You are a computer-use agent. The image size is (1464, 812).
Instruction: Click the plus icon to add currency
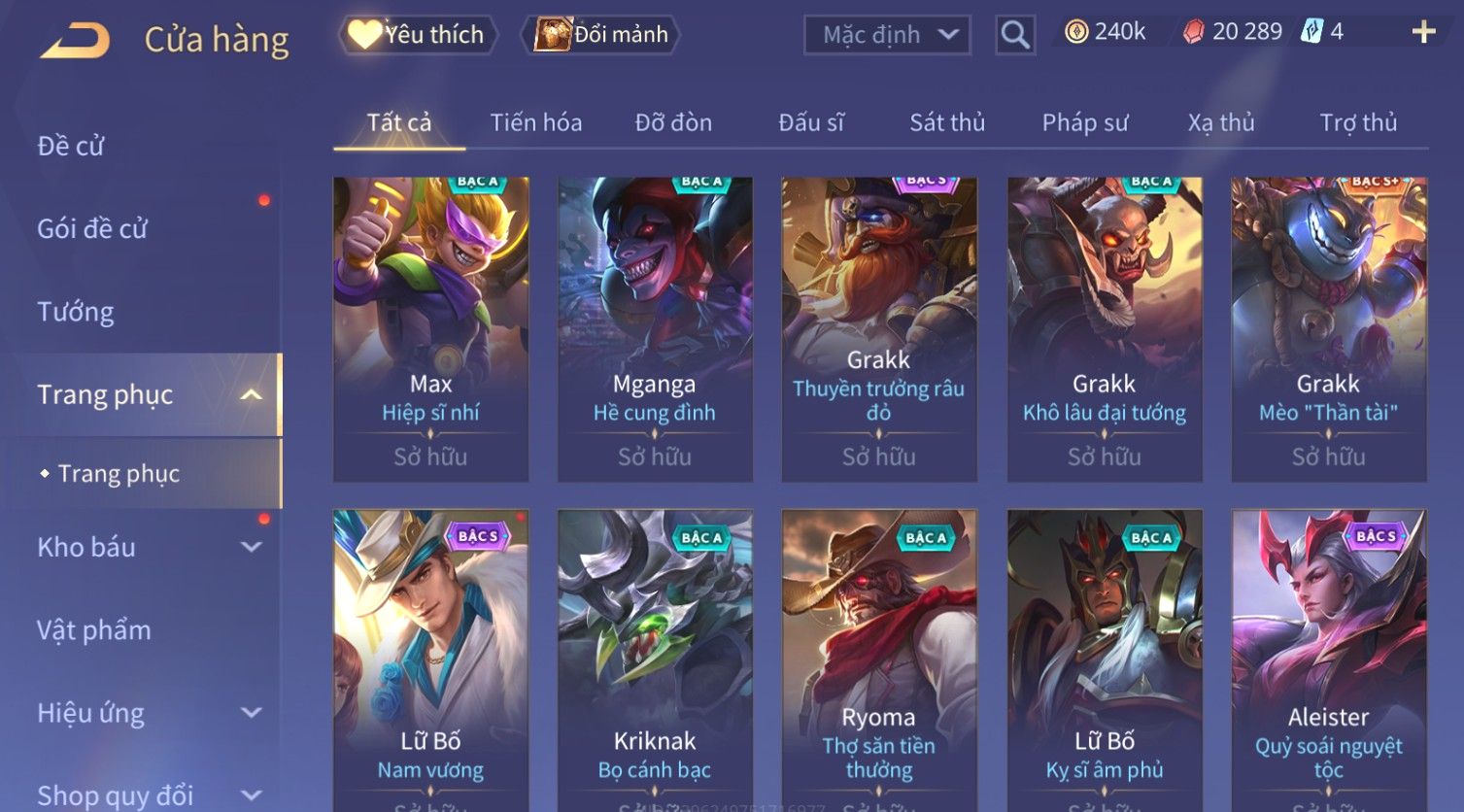click(1423, 33)
